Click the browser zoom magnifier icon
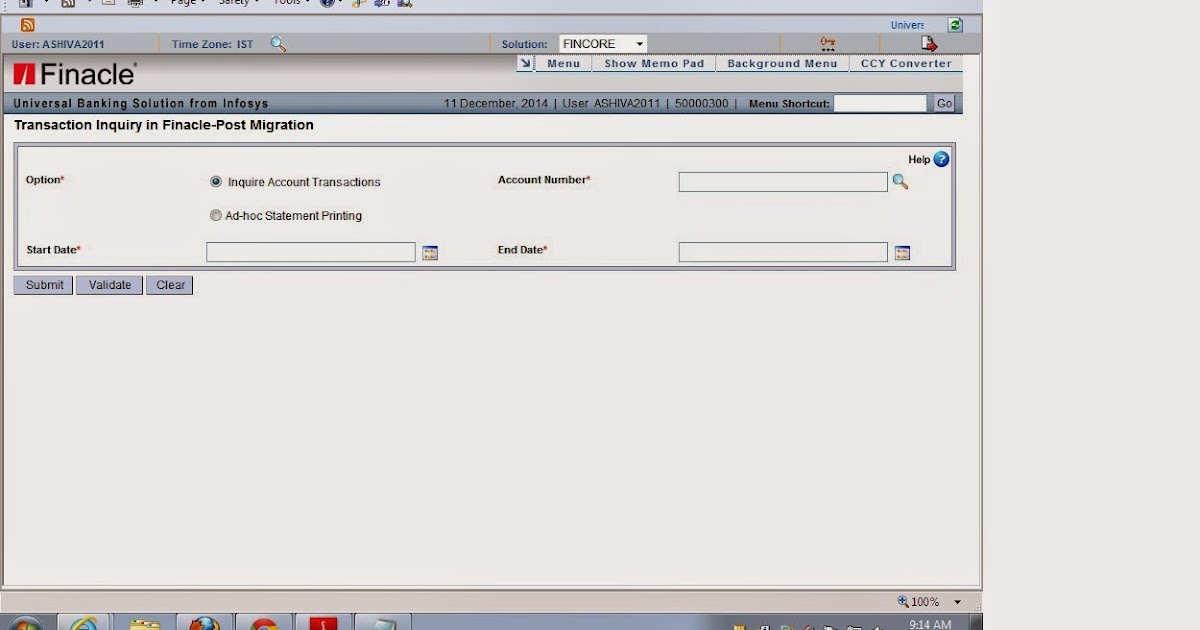Image resolution: width=1200 pixels, height=630 pixels. click(903, 601)
